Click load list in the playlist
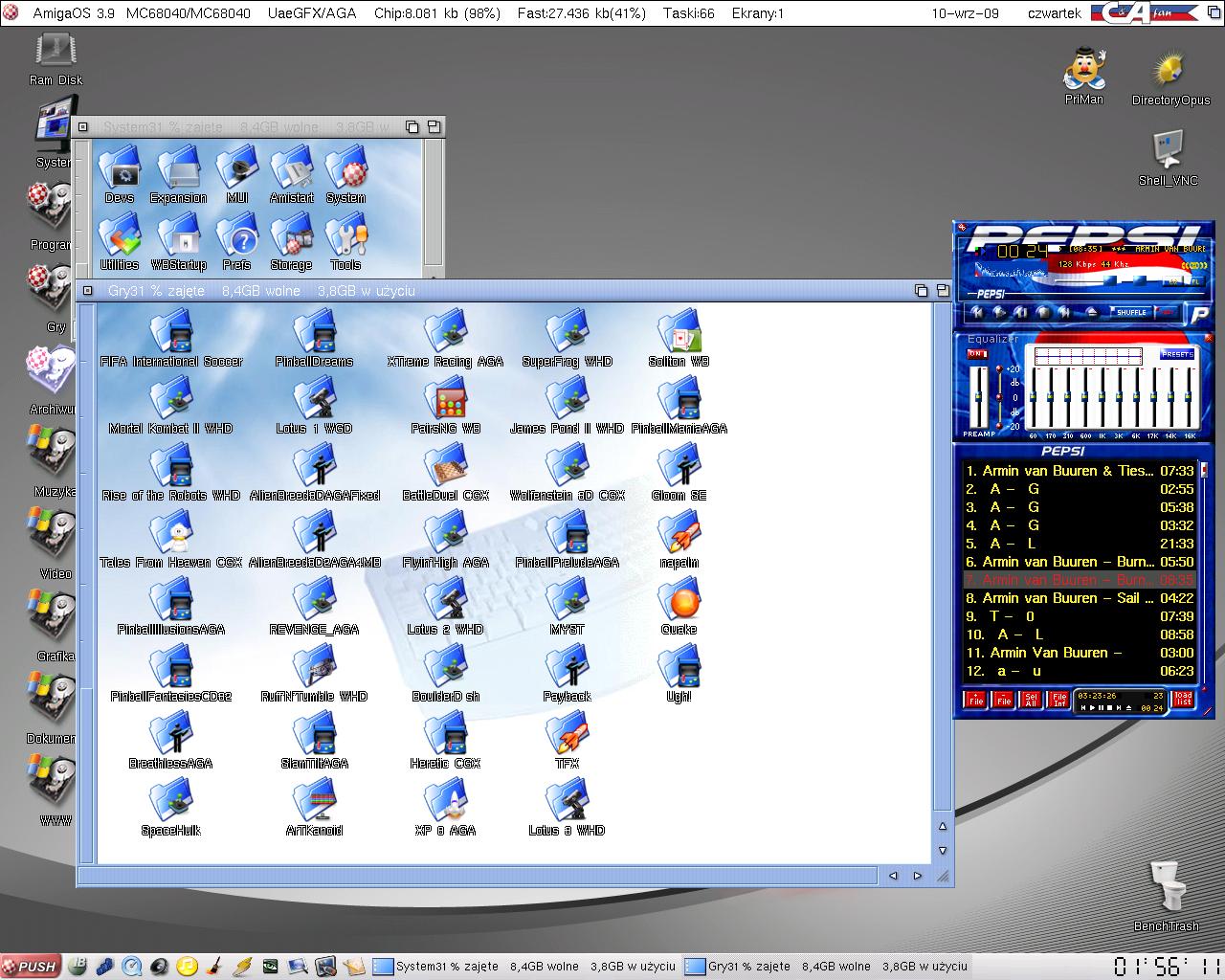Screen dimensions: 1225x980 pos(1183,700)
